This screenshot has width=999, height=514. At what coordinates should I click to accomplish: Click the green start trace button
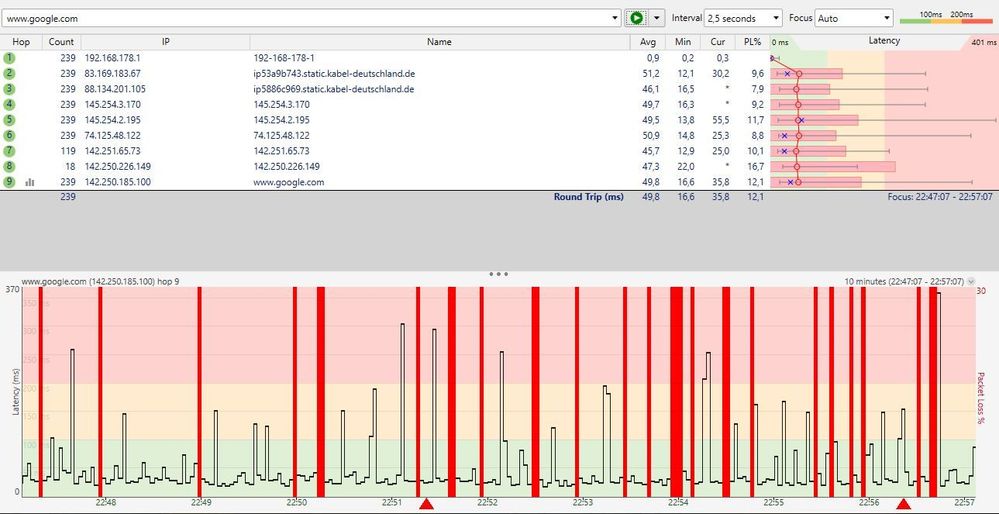(x=636, y=18)
